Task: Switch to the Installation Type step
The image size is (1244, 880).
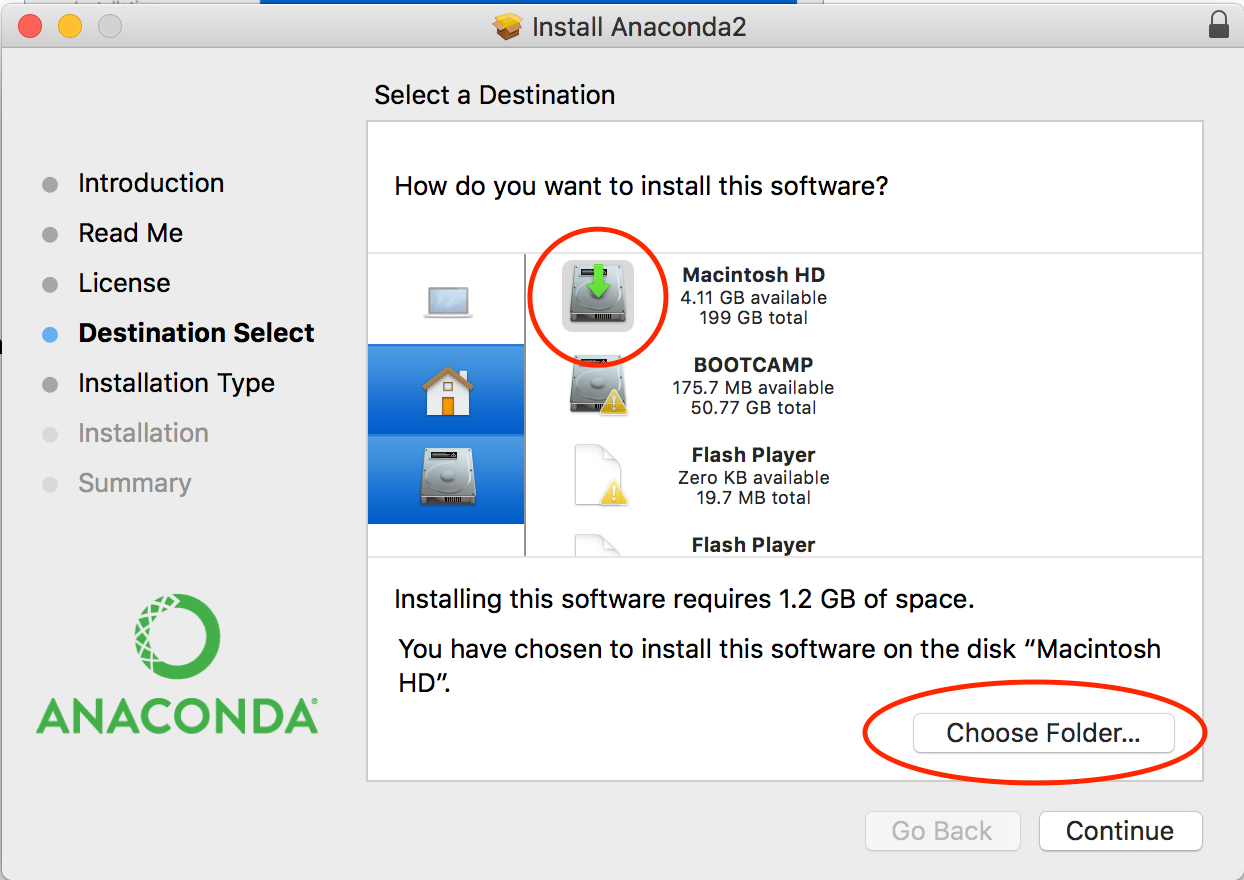Action: pos(176,383)
